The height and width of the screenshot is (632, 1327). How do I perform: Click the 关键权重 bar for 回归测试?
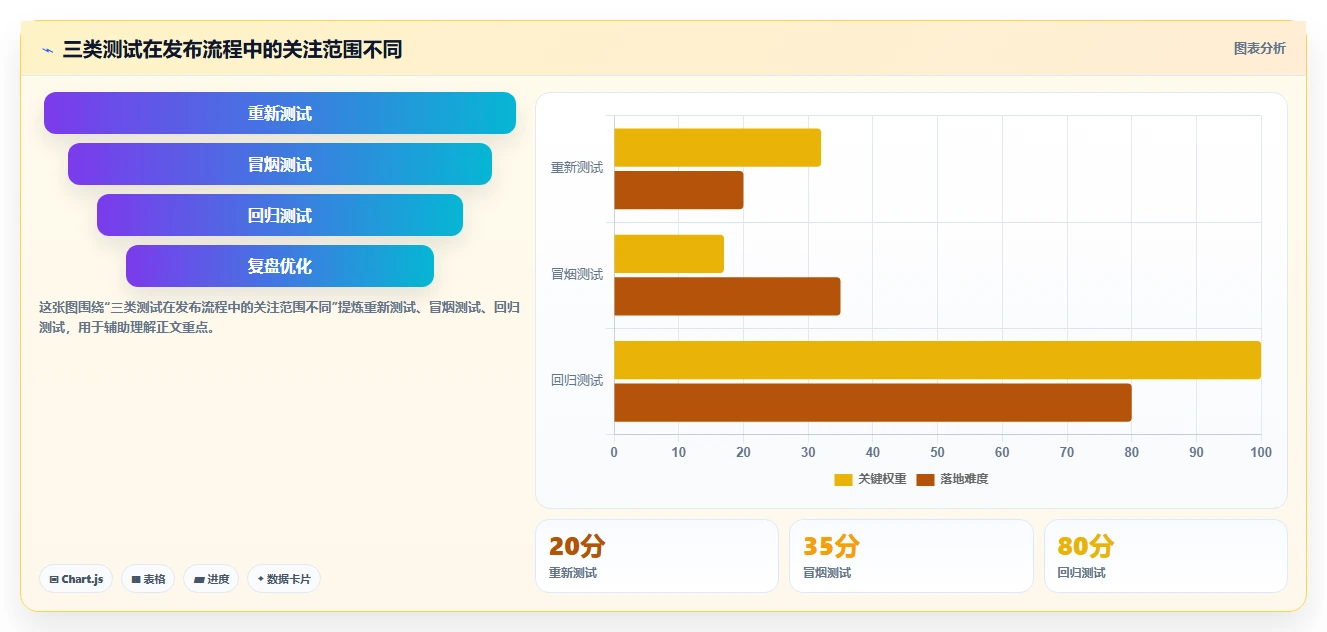pyautogui.click(x=937, y=360)
